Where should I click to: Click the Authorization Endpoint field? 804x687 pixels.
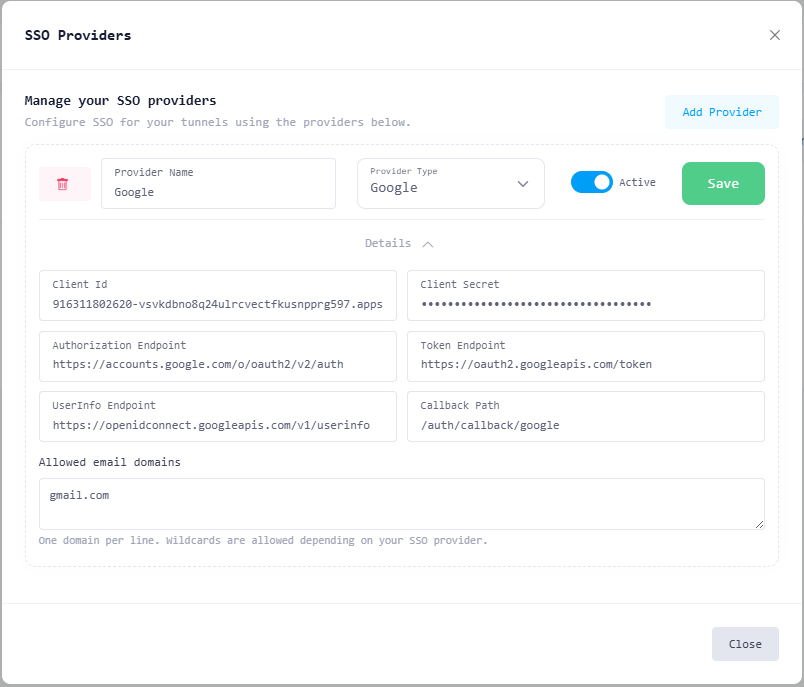pyautogui.click(x=218, y=364)
